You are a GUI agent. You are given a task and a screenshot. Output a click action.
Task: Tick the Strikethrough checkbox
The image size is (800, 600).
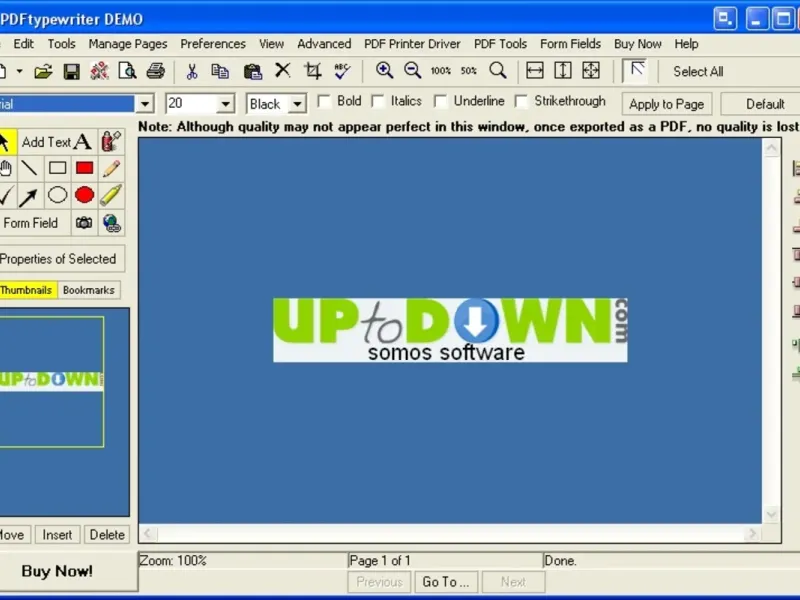click(x=521, y=101)
